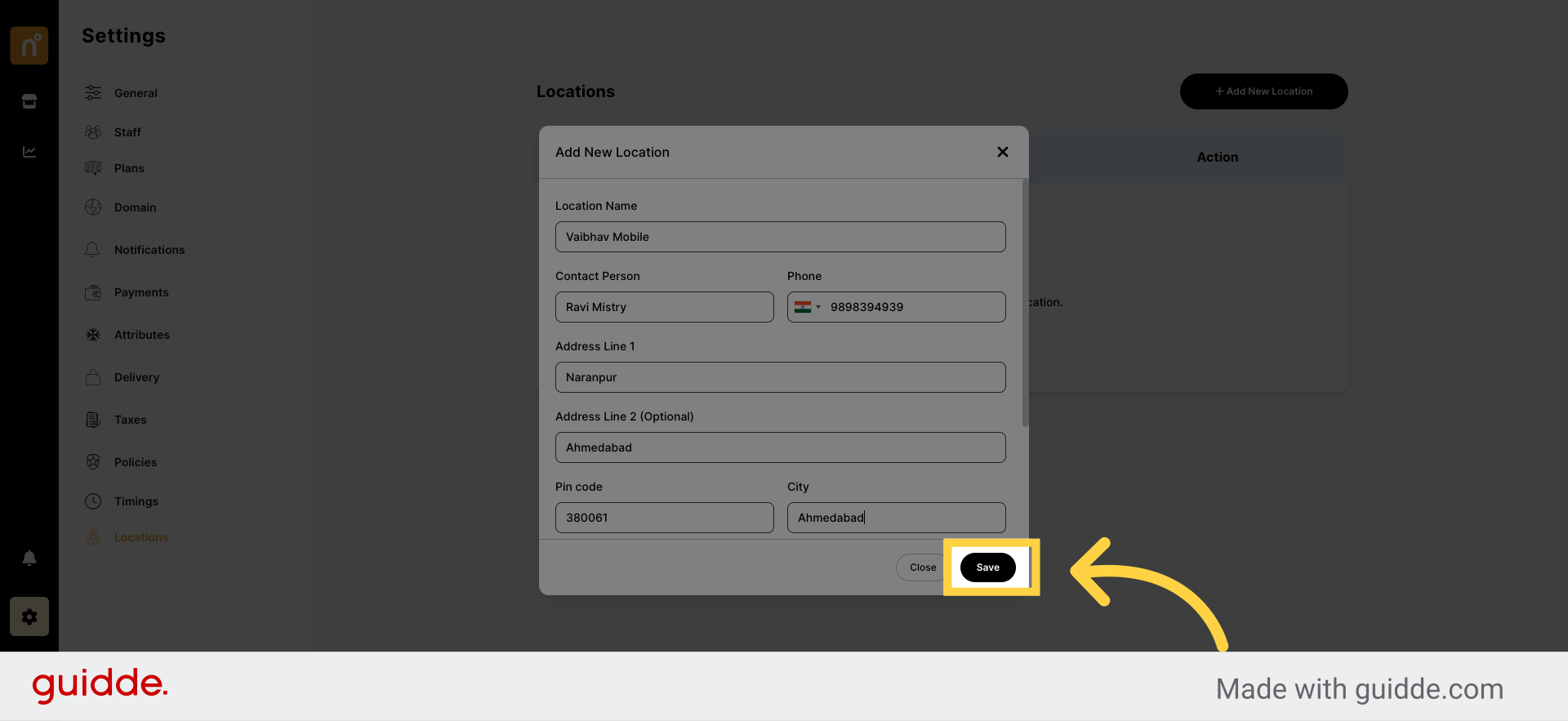Click the Address Line 2 field

(781, 447)
